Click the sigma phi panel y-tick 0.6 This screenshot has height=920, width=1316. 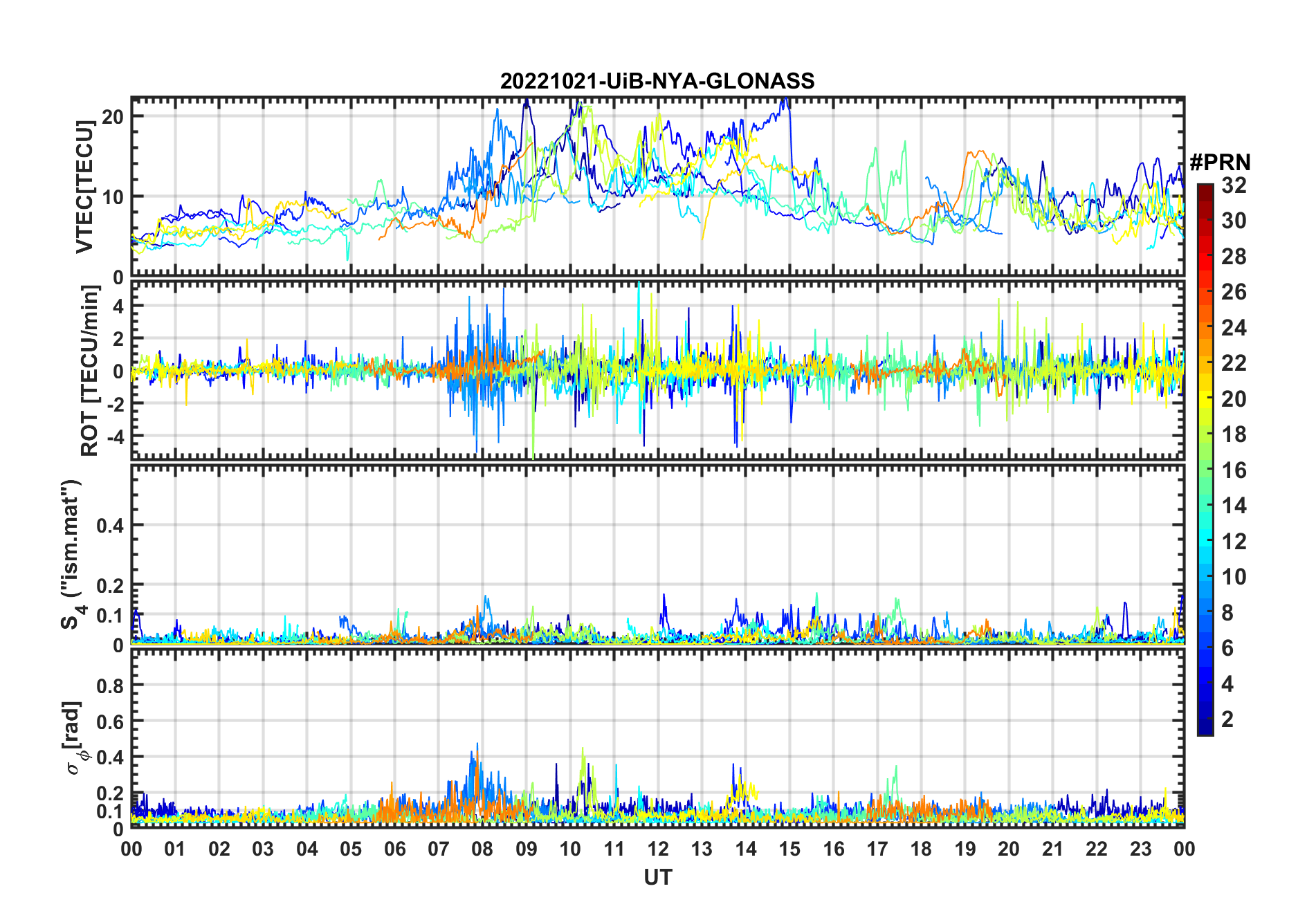(111, 721)
